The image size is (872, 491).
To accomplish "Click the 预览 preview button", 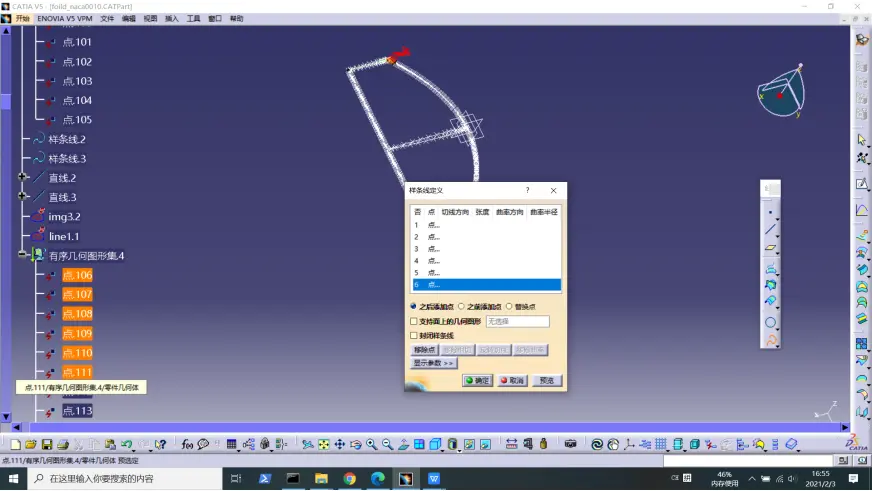I will [547, 380].
